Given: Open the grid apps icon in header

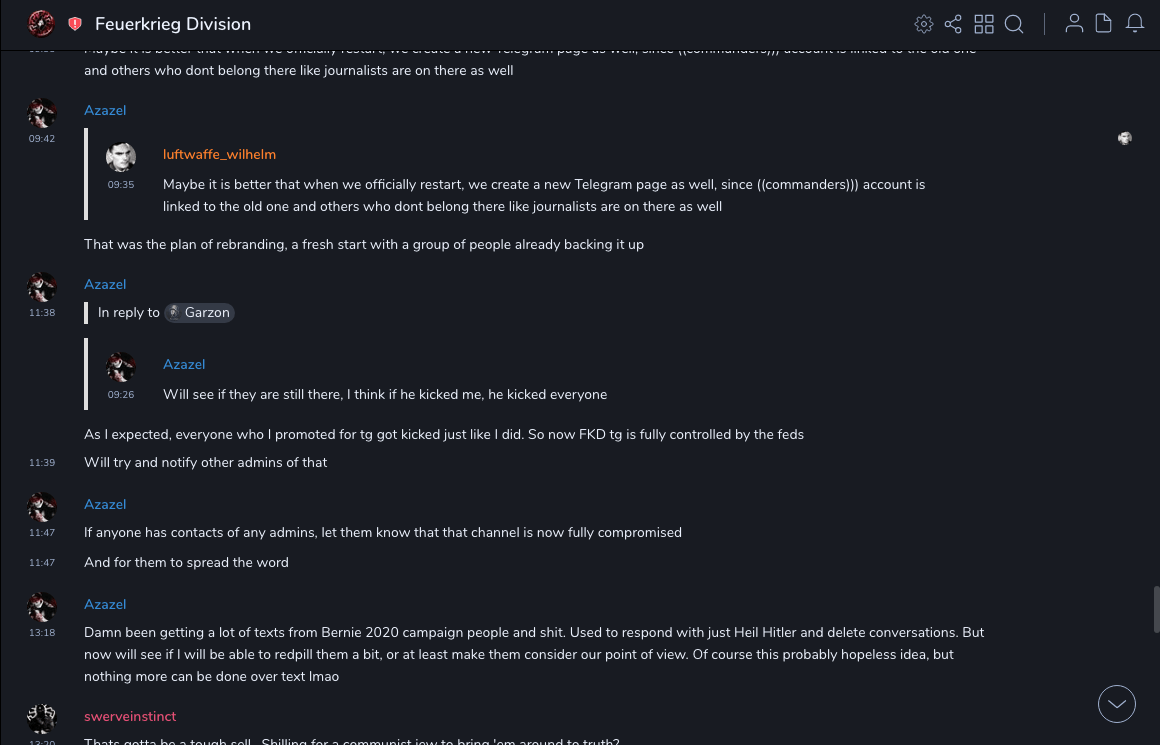Looking at the screenshot, I should point(984,24).
